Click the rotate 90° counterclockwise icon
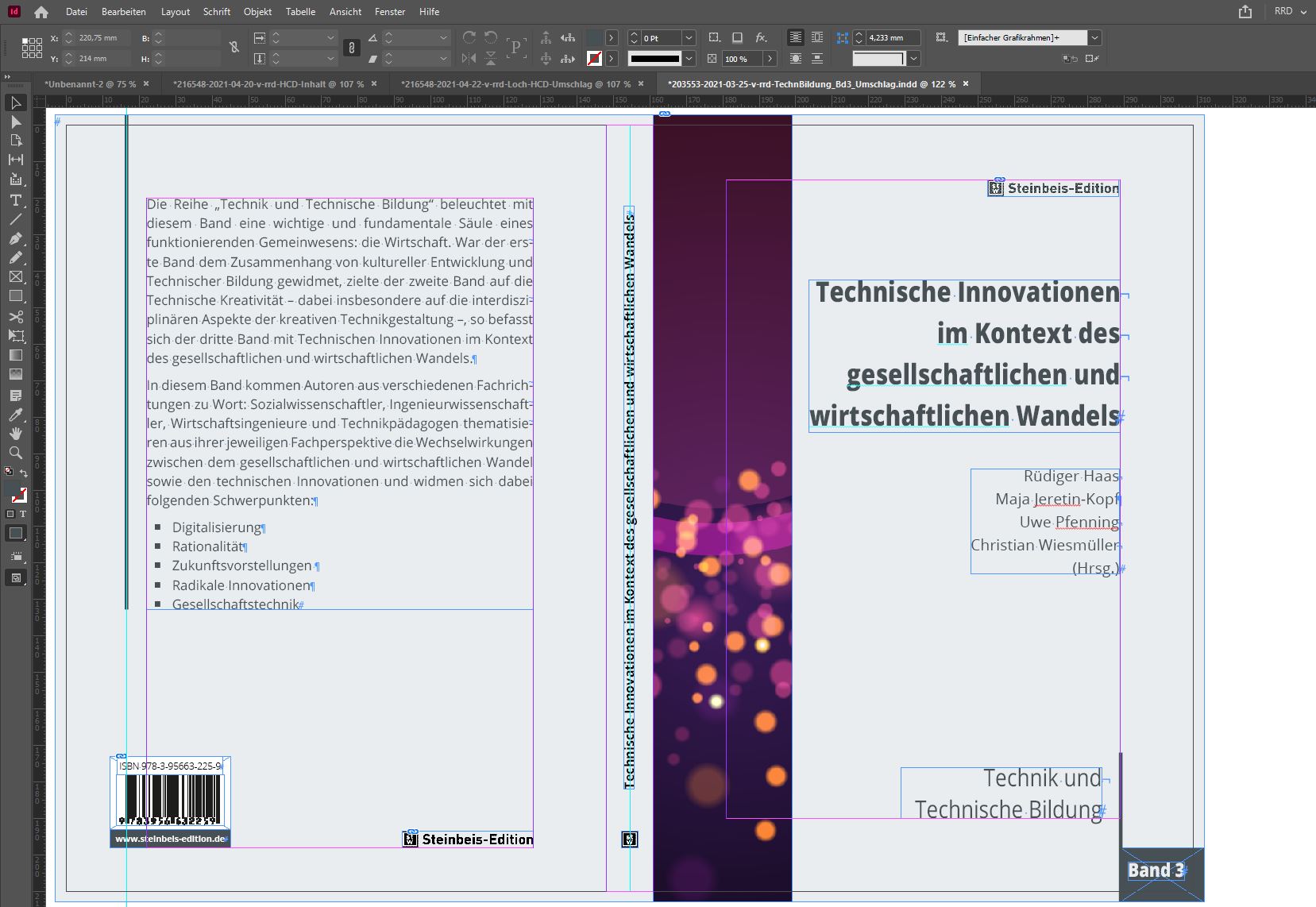This screenshot has height=907, width=1316. pyautogui.click(x=491, y=37)
